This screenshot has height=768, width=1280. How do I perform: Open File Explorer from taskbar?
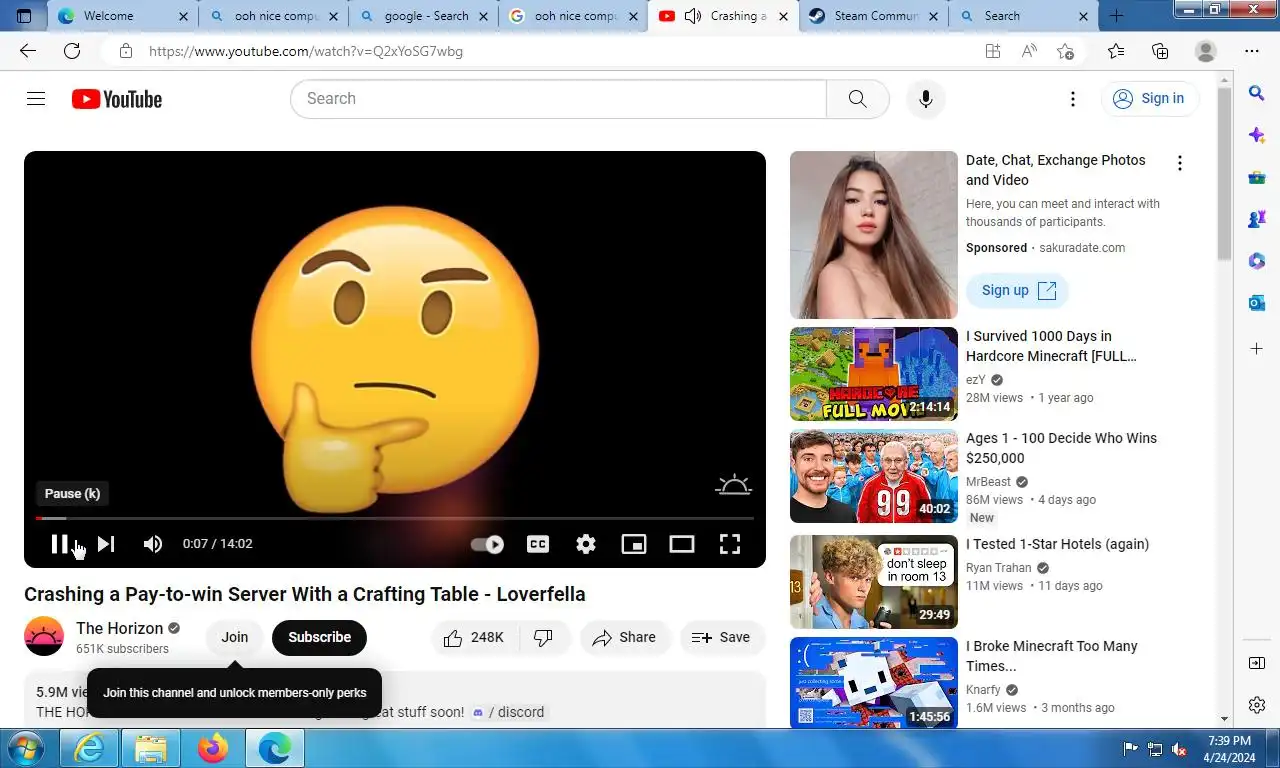click(x=151, y=748)
